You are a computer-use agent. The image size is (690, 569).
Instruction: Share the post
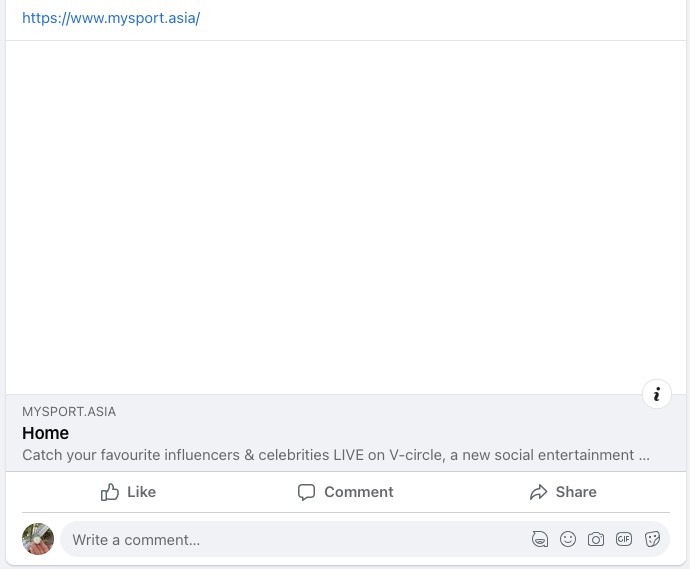tap(563, 492)
